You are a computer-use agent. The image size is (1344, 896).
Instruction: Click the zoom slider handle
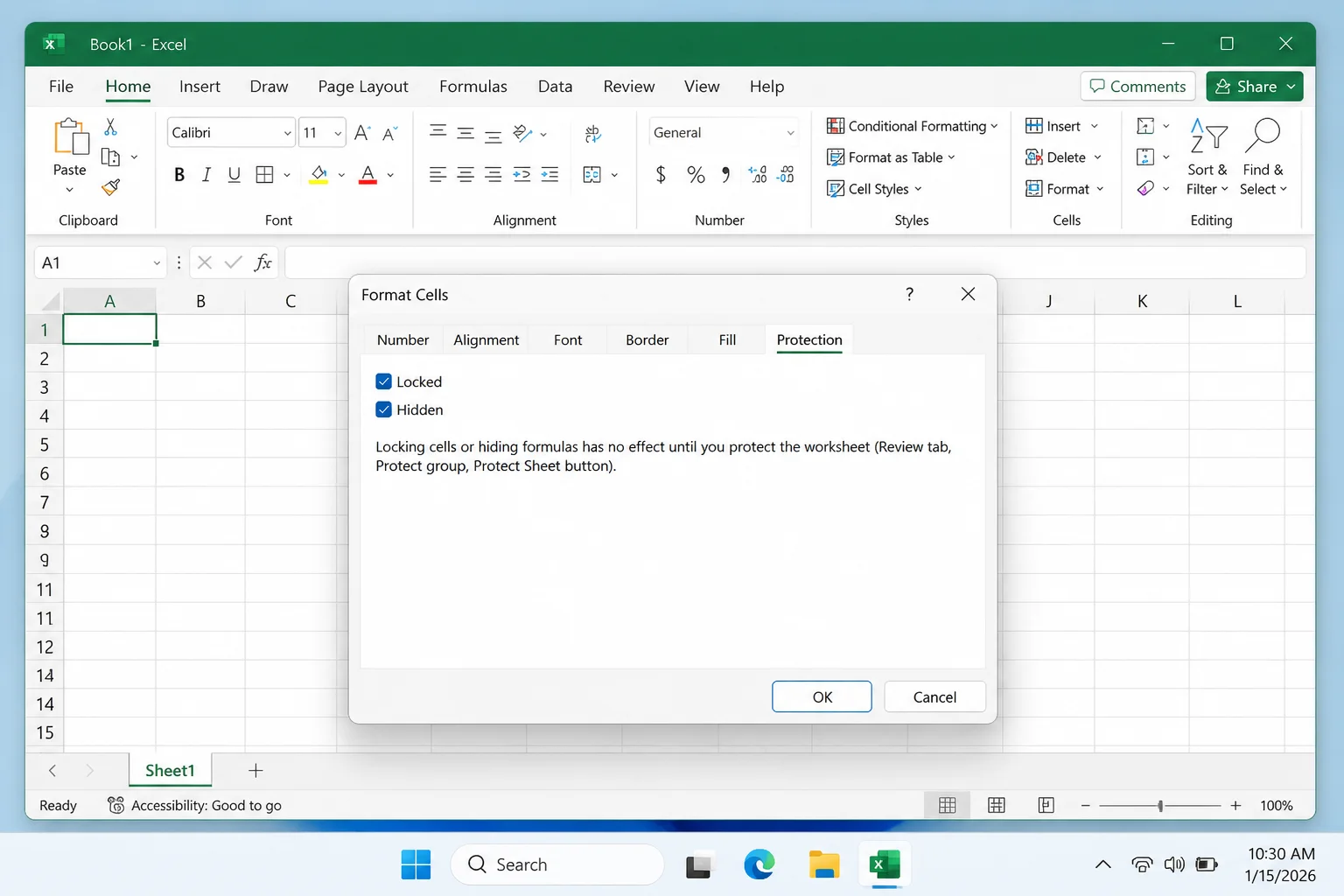pyautogui.click(x=1160, y=805)
